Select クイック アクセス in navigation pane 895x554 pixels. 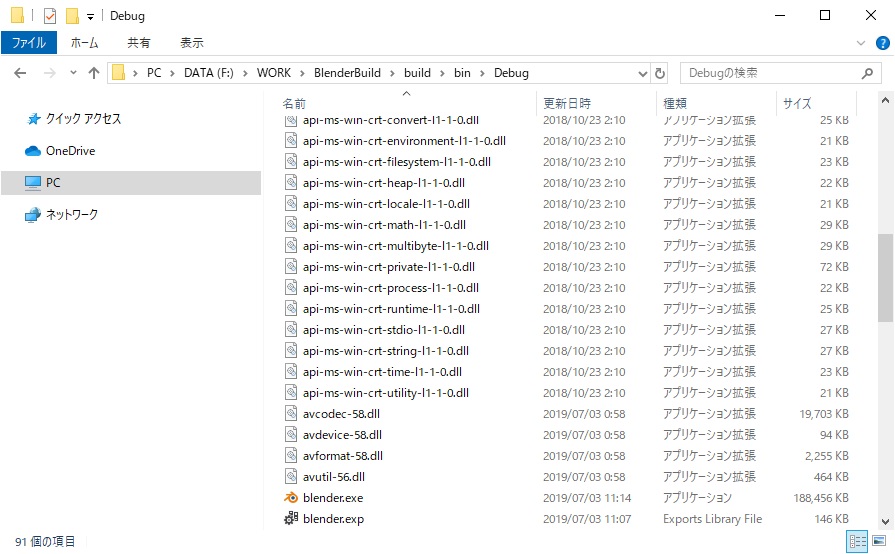pyautogui.click(x=83, y=119)
